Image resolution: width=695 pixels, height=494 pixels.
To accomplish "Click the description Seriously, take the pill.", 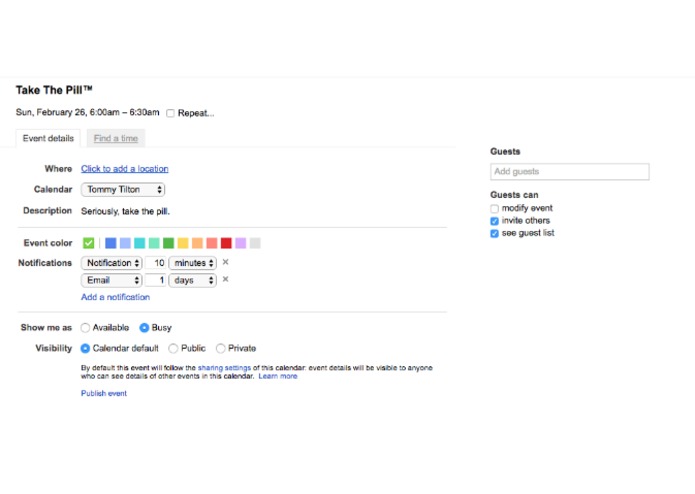I will point(125,211).
